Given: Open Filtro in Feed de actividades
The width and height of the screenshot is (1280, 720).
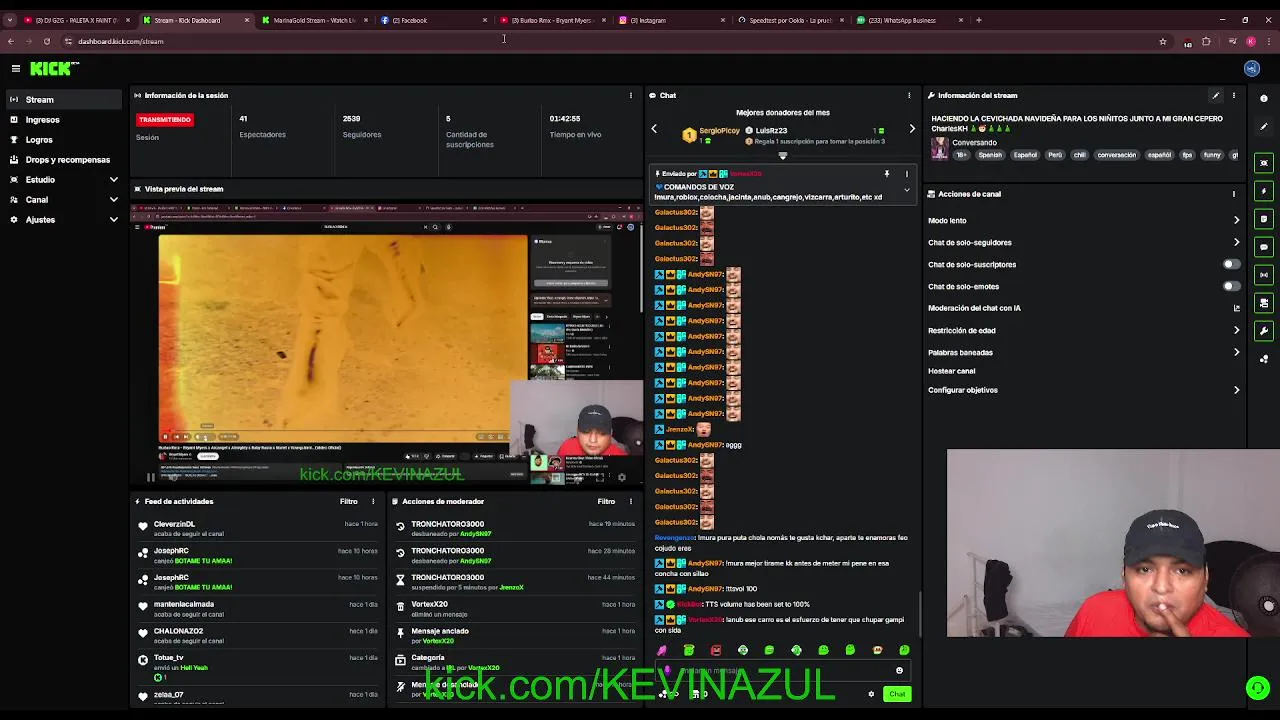Looking at the screenshot, I should [x=348, y=501].
